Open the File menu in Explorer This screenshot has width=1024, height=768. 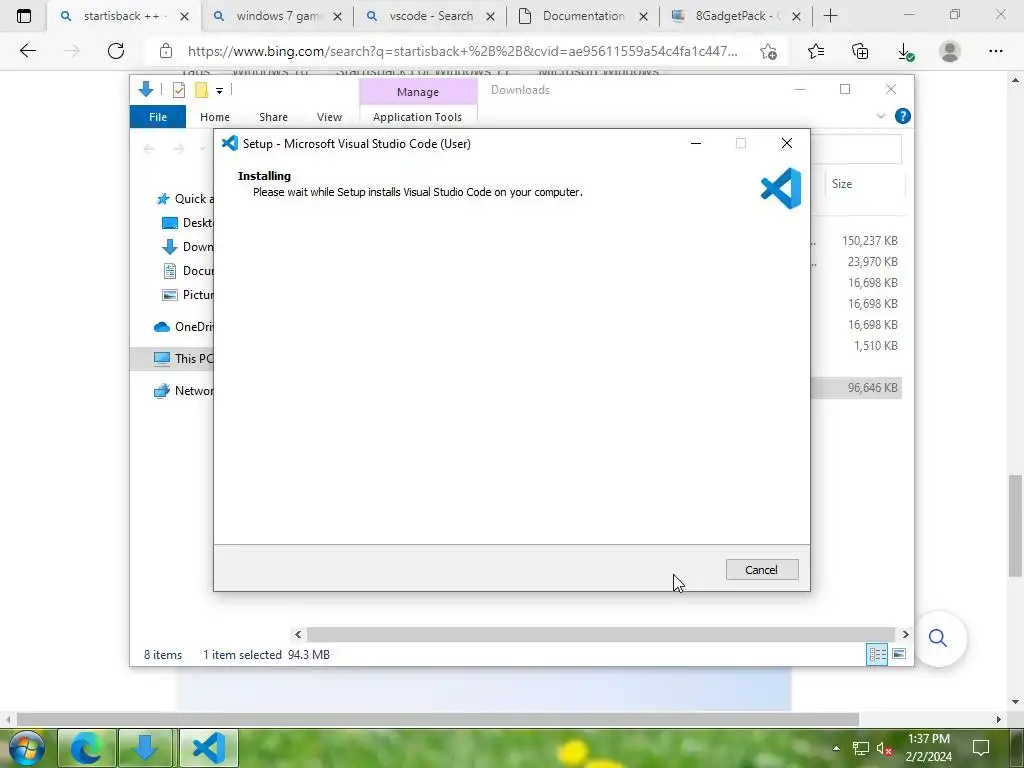tap(157, 117)
